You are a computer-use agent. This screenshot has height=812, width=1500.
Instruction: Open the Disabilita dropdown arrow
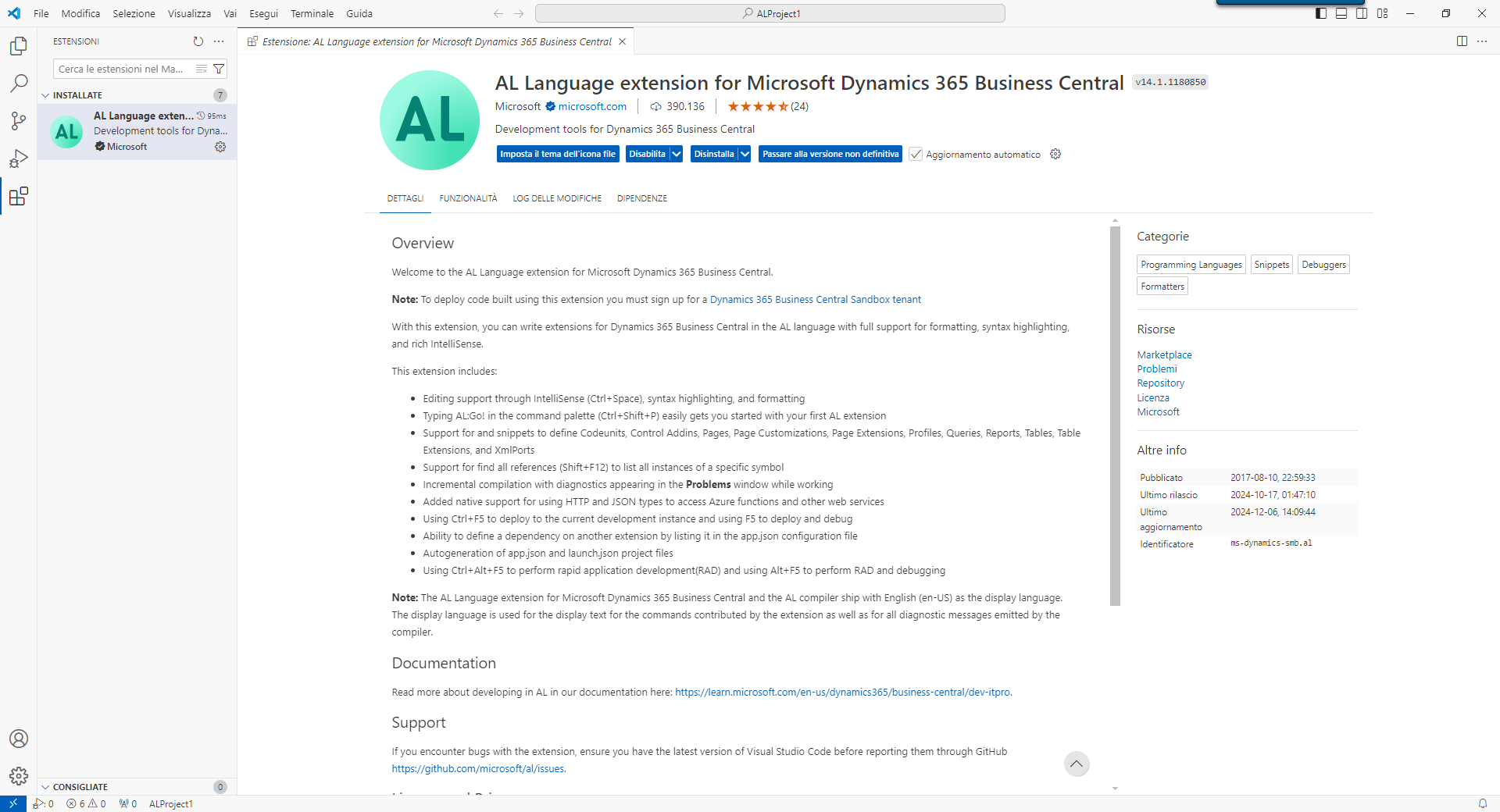tap(677, 154)
